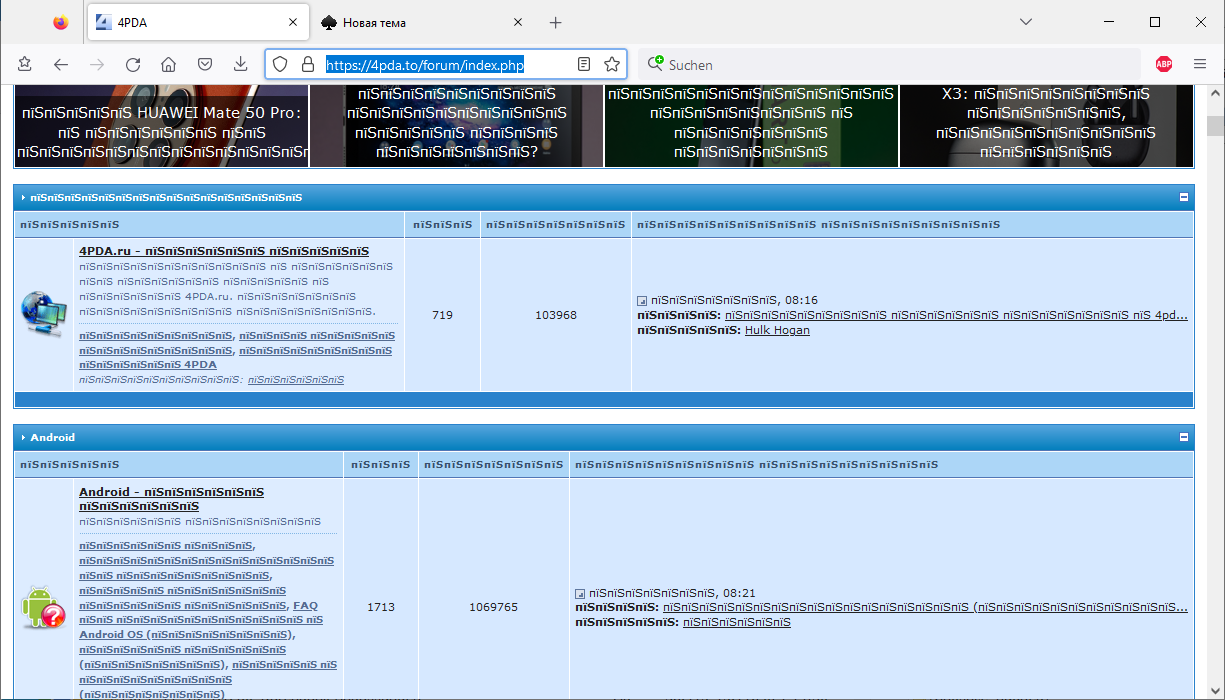Image resolution: width=1225 pixels, height=700 pixels.
Task: Reload the current page
Action: pyautogui.click(x=132, y=64)
